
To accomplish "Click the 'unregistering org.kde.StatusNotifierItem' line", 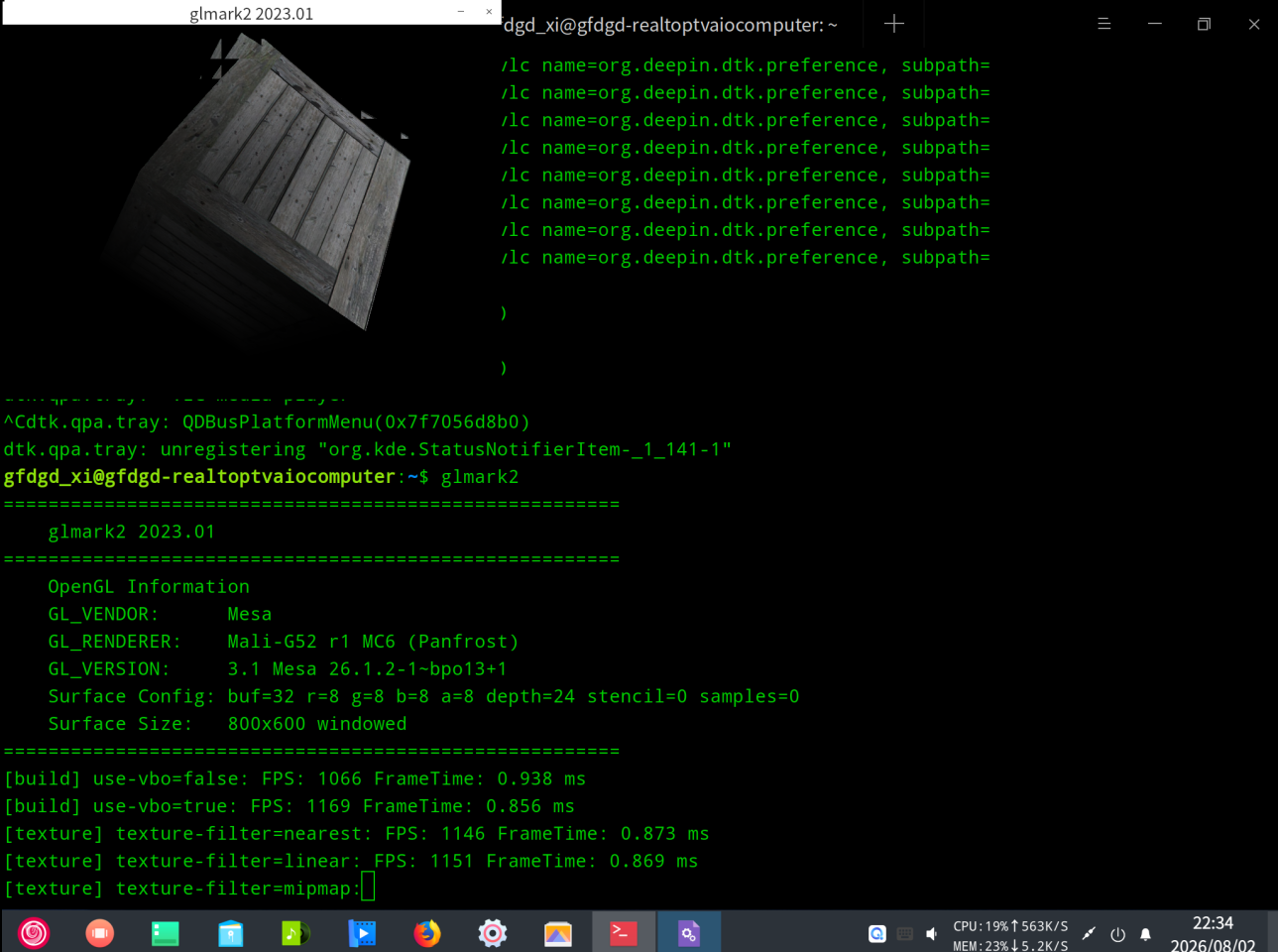I will pyautogui.click(x=368, y=449).
